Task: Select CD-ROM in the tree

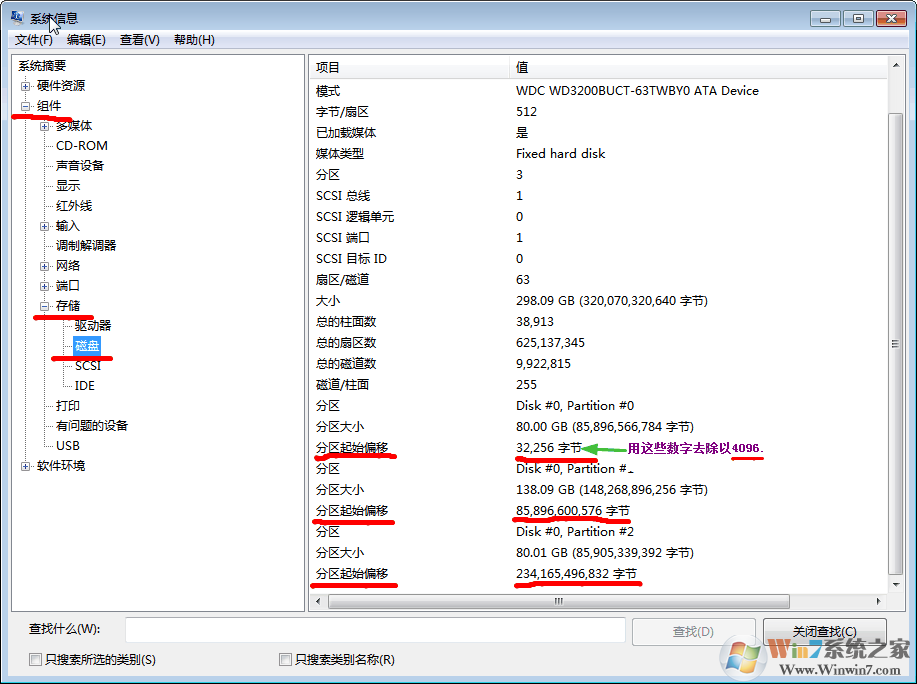Action: [x=82, y=146]
